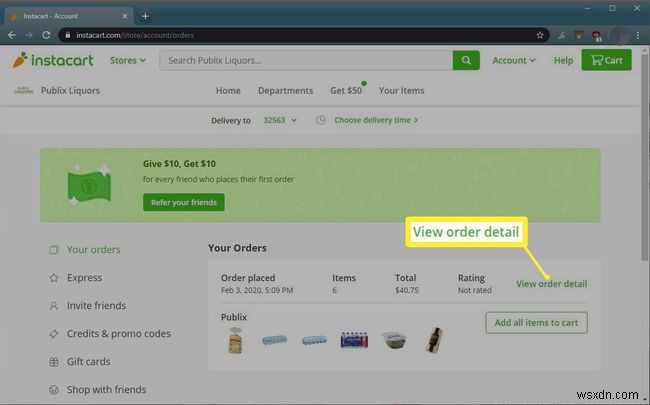Focus the Search Publix Liquors field
650x405 pixels.
click(x=306, y=61)
